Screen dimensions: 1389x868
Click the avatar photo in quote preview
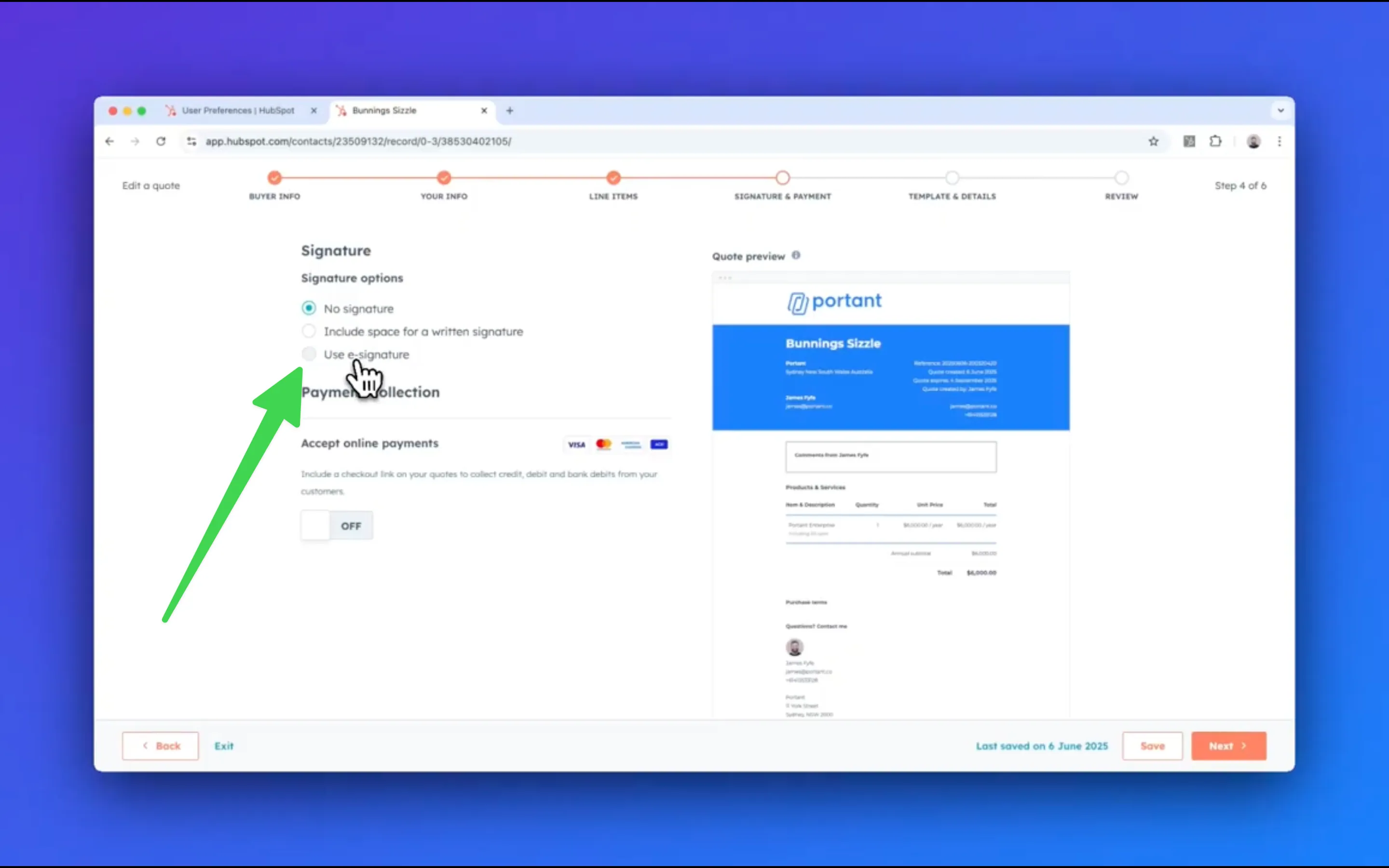pos(794,647)
